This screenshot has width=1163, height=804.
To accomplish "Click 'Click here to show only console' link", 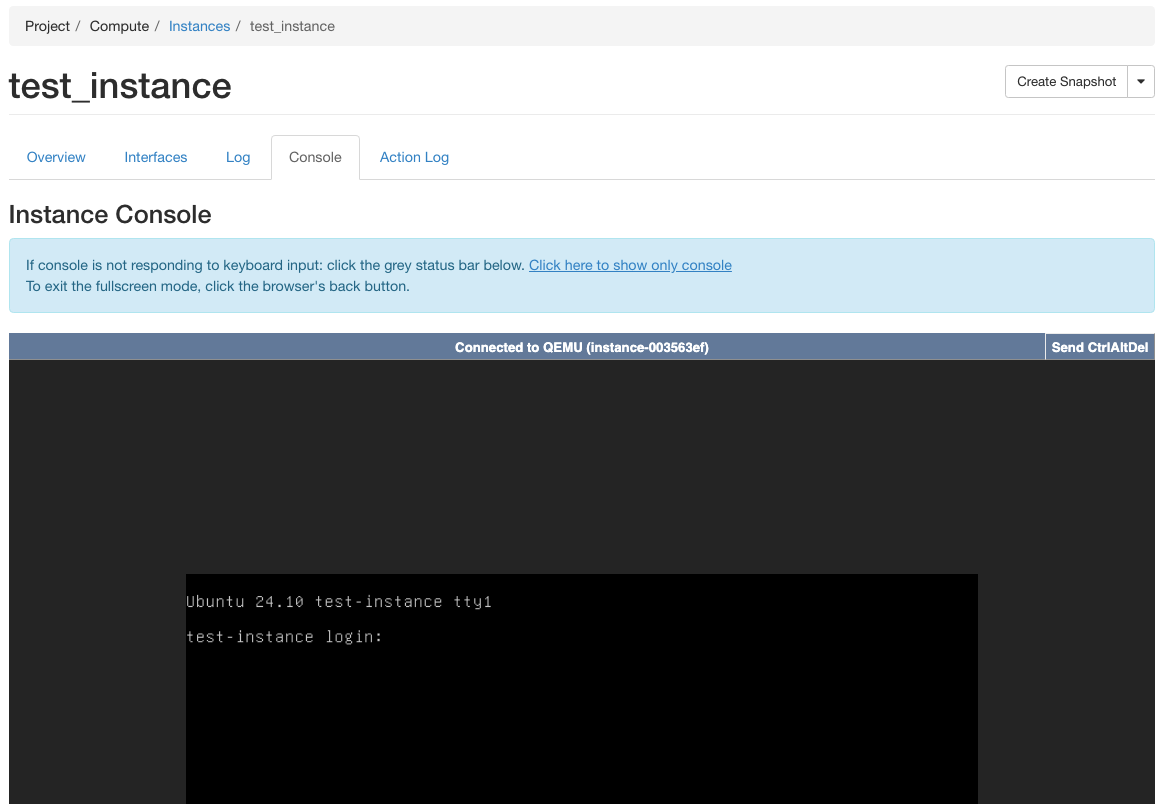I will [x=630, y=266].
